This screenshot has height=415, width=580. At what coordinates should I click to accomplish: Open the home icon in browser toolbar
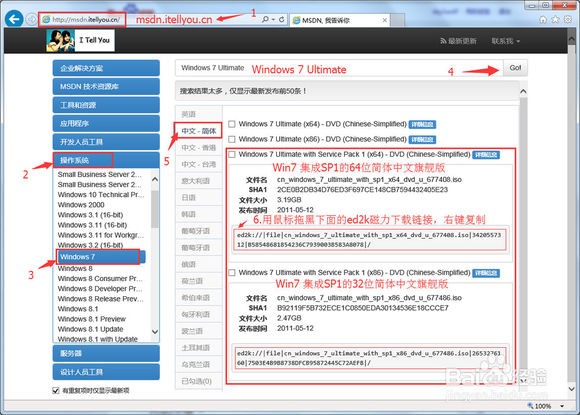tap(543, 20)
